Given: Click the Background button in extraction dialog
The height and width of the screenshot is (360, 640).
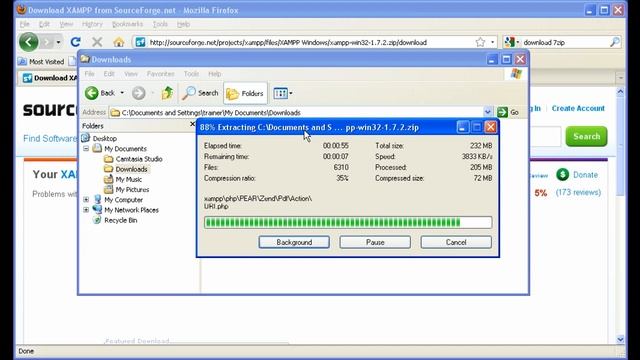Looking at the screenshot, I should tap(294, 242).
